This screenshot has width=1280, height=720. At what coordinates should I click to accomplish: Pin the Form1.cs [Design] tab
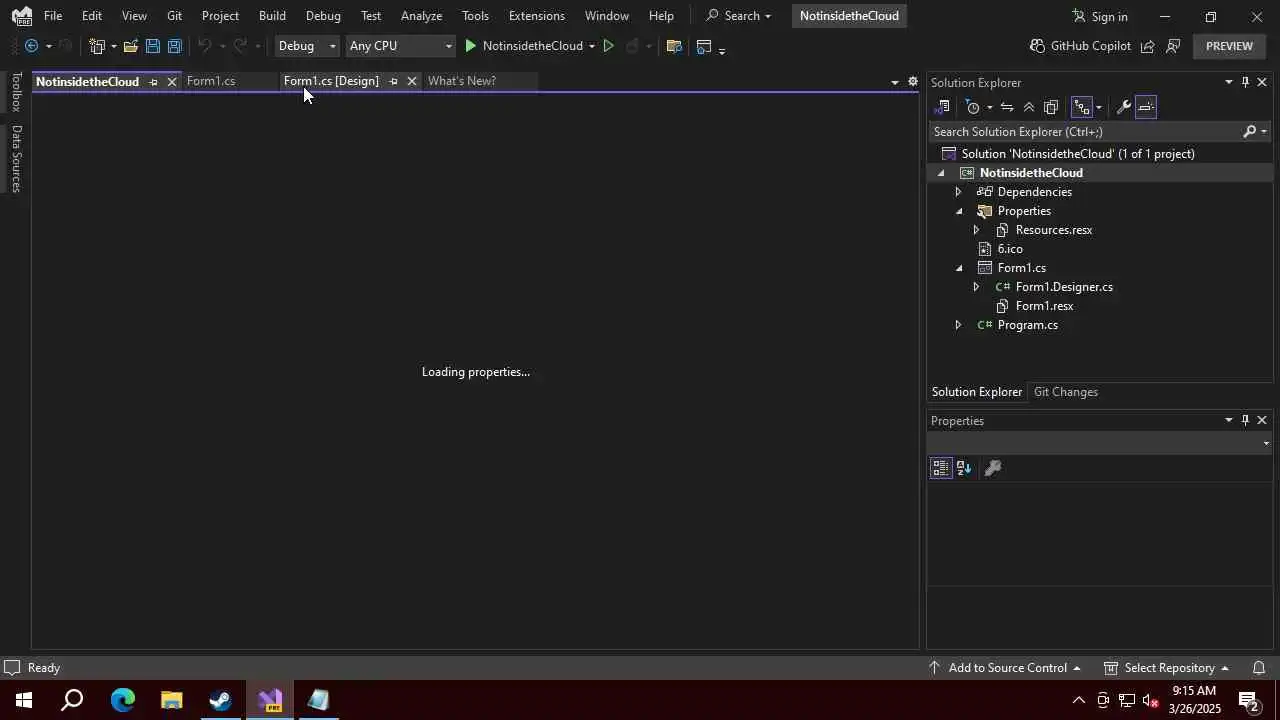coord(393,82)
